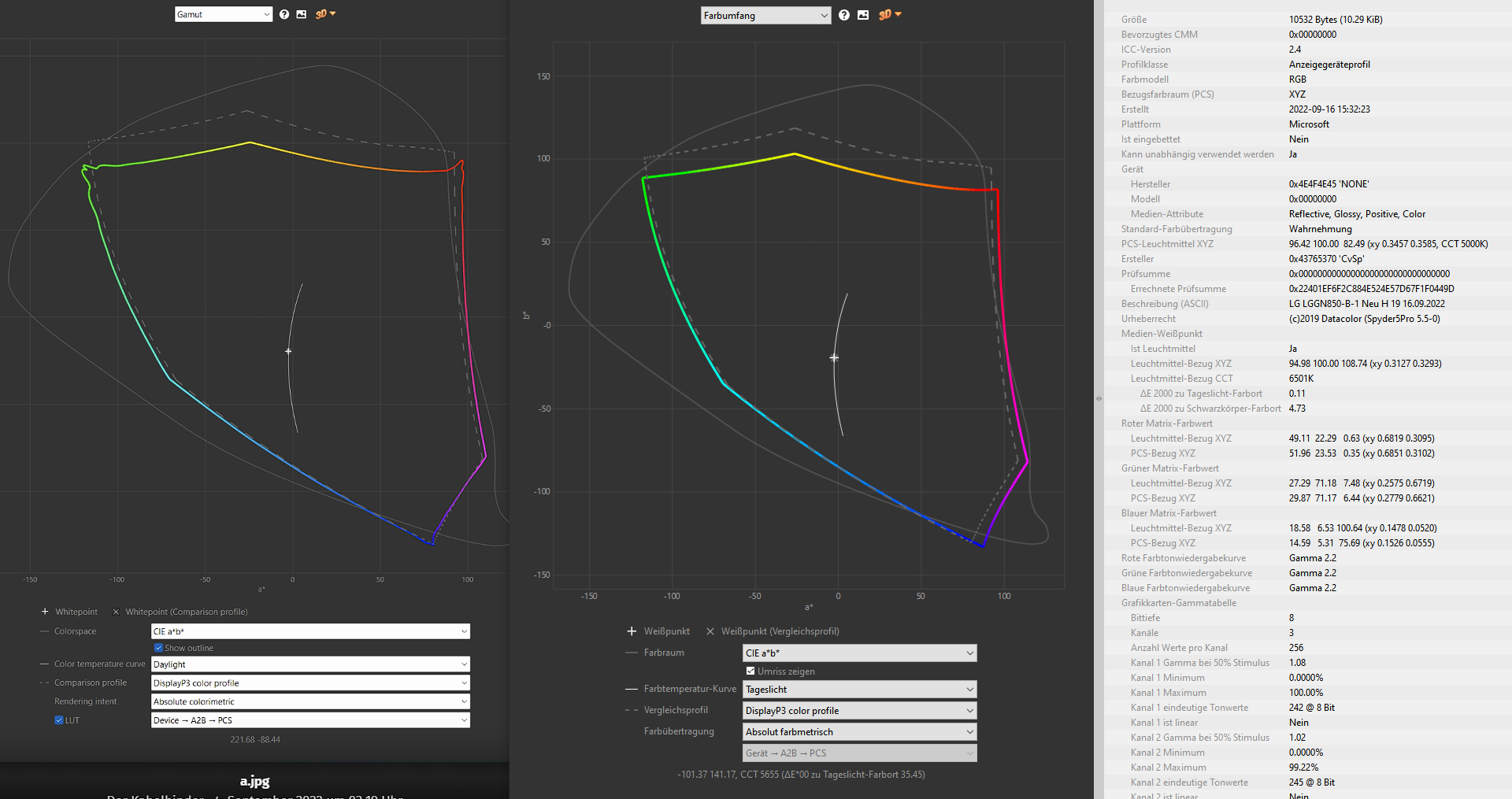Screen dimensions: 1512x799
Task: Open the Farbübertragung dropdown (Absolut farbmetrisch)
Action: point(859,732)
